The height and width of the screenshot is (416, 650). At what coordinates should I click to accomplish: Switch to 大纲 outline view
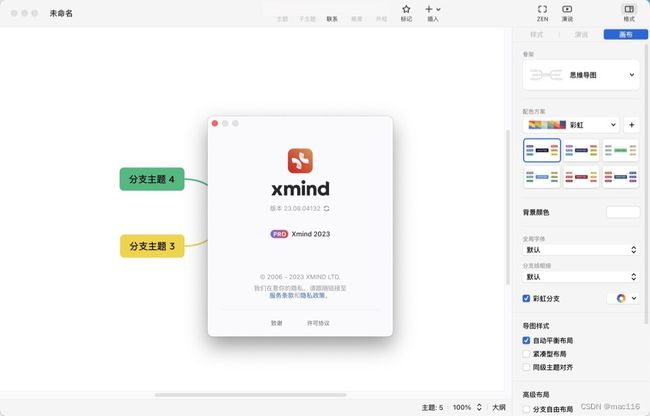(x=499, y=407)
